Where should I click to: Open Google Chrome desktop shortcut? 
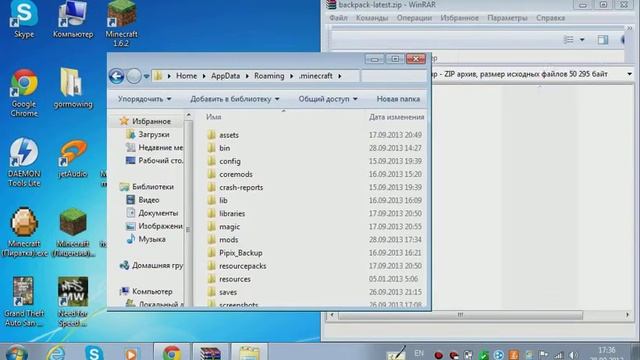[24, 93]
